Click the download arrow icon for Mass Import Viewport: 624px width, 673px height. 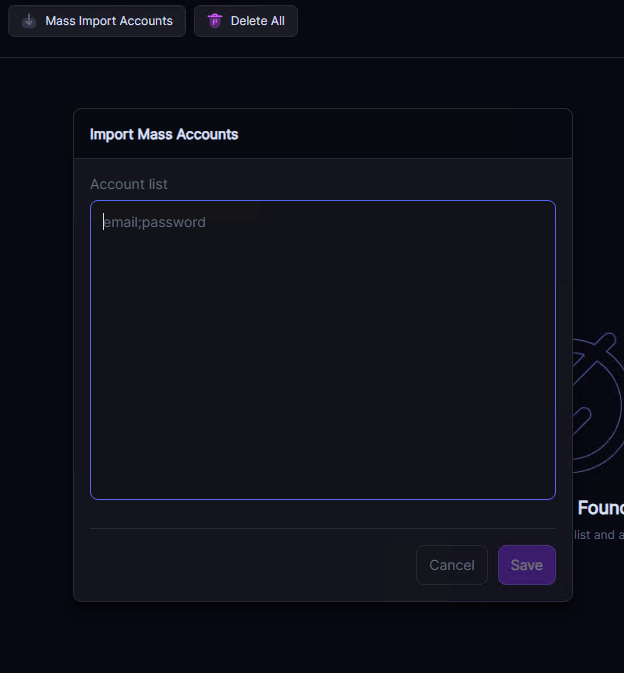point(29,21)
